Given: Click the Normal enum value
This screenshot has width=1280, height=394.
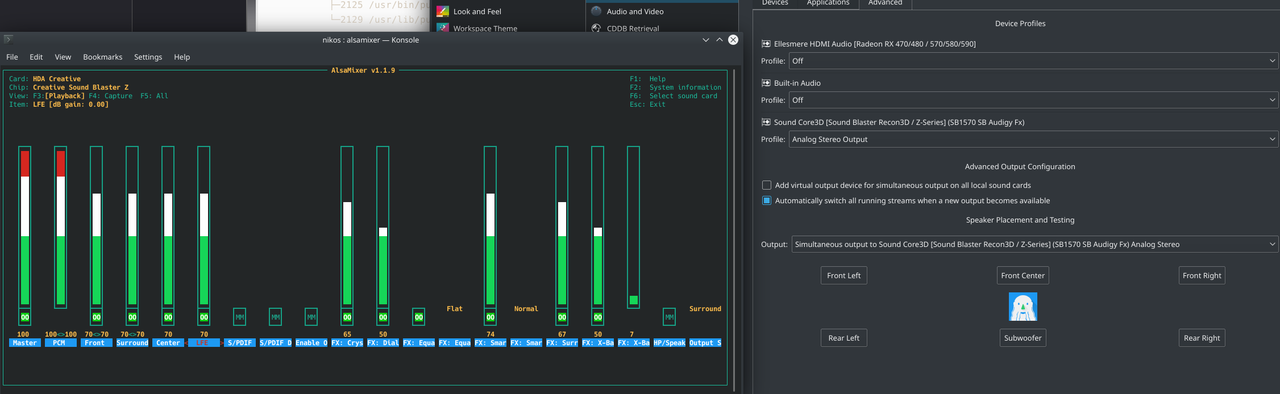Looking at the screenshot, I should (526, 309).
